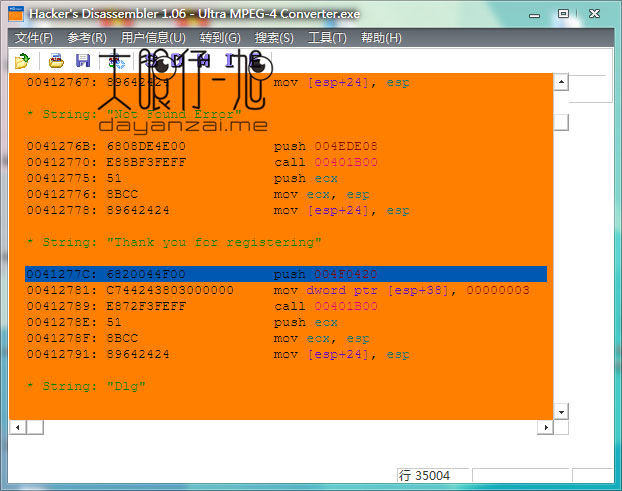Select line 00412770 call 00401B00
Image resolution: width=622 pixels, height=491 pixels.
[x=202, y=162]
